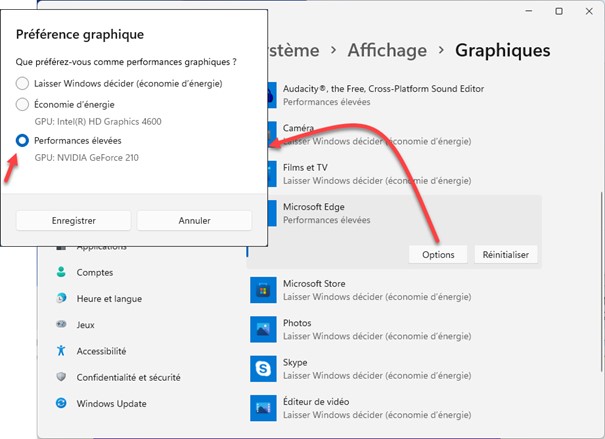Viewport: 605px width, 439px height.
Task: Click the Photos app icon
Action: pyautogui.click(x=264, y=329)
